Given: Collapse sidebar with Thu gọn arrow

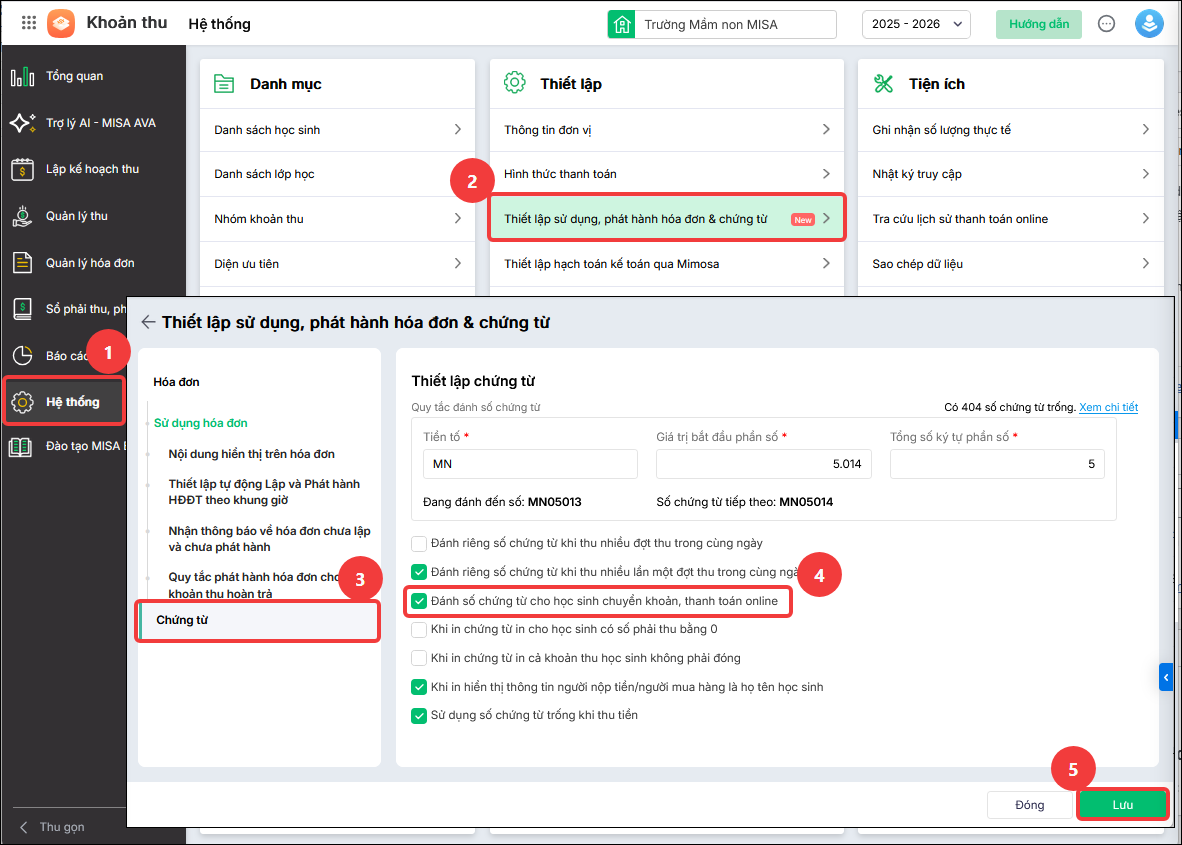Looking at the screenshot, I should tap(24, 827).
